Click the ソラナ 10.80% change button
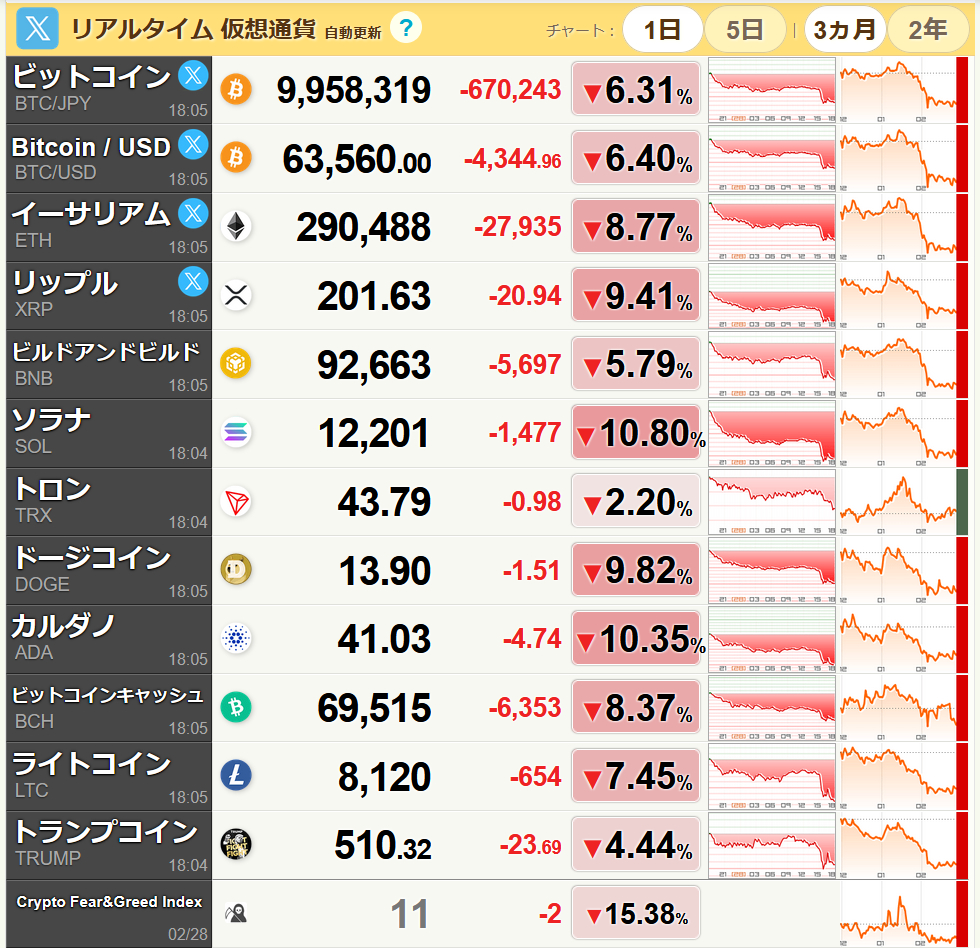This screenshot has height=948, width=980. [x=636, y=433]
